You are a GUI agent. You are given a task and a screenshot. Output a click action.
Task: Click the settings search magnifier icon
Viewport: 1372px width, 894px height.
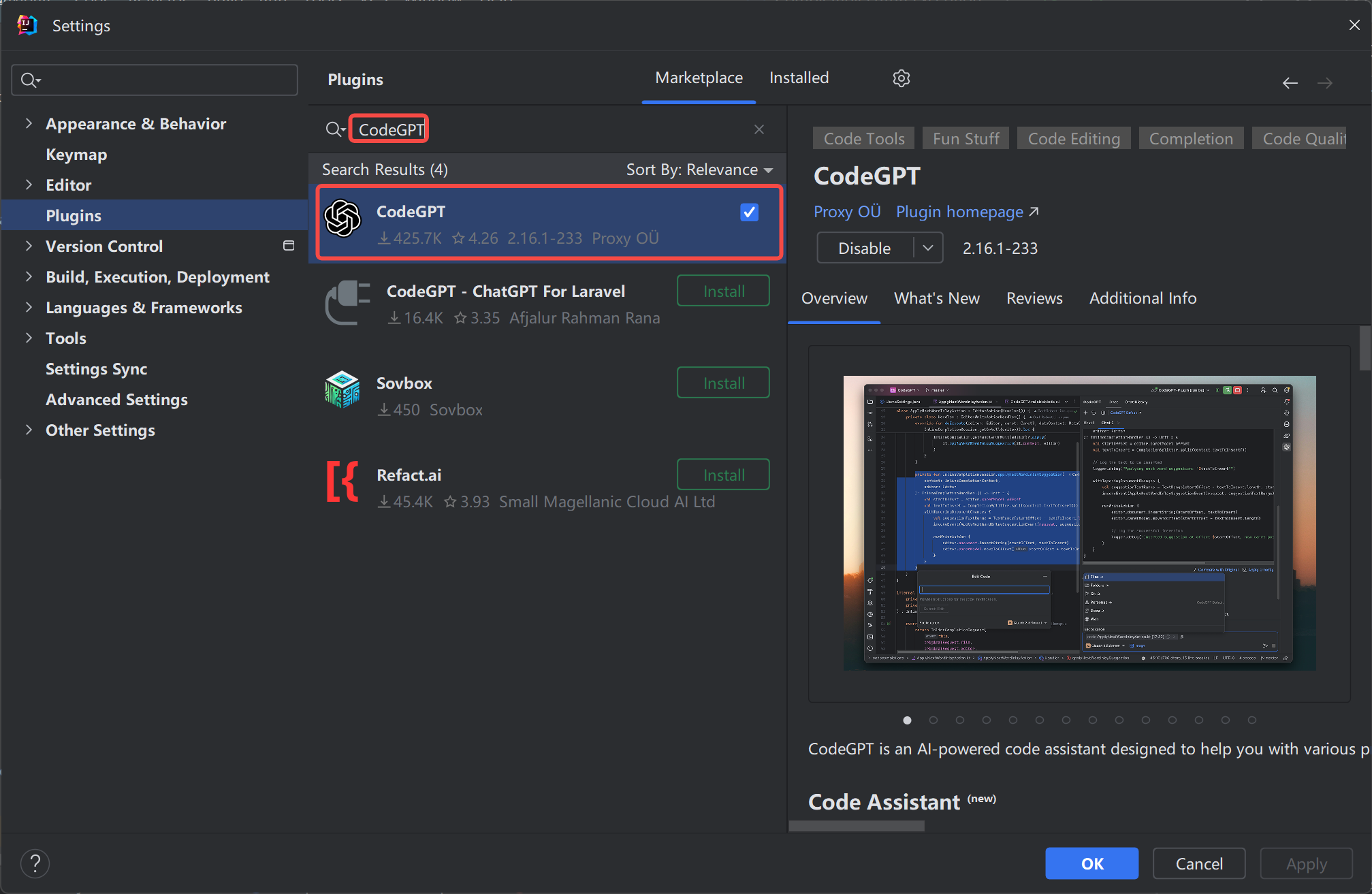tap(29, 80)
